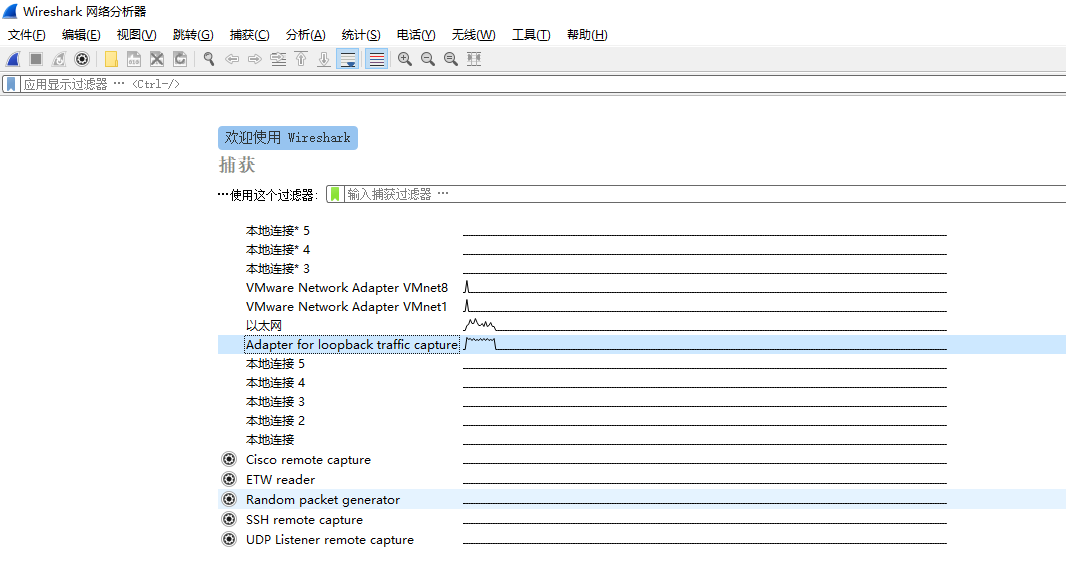
Task: Toggle the display filter bookmark icon
Action: pos(12,83)
